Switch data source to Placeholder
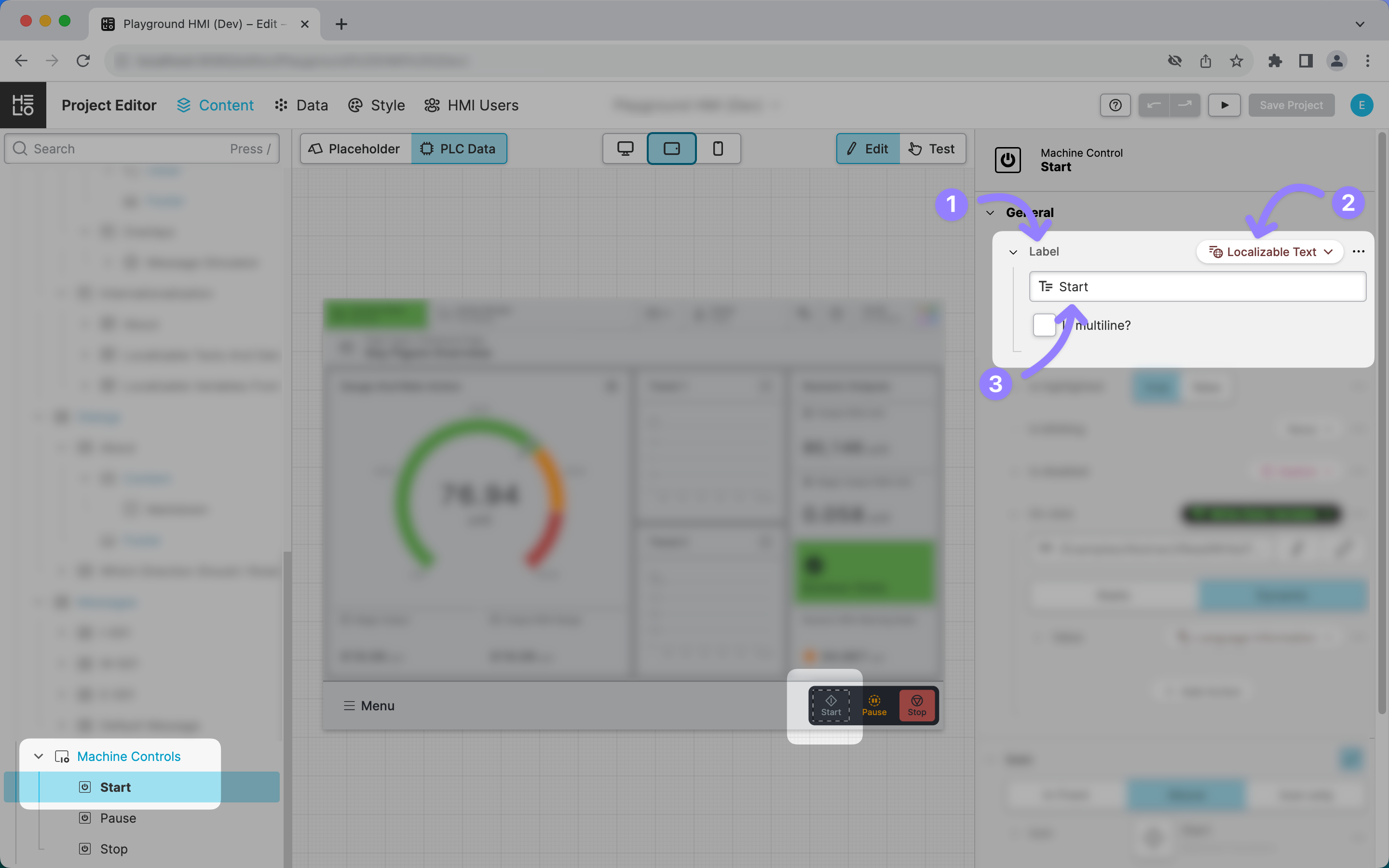The image size is (1389, 868). (x=354, y=149)
